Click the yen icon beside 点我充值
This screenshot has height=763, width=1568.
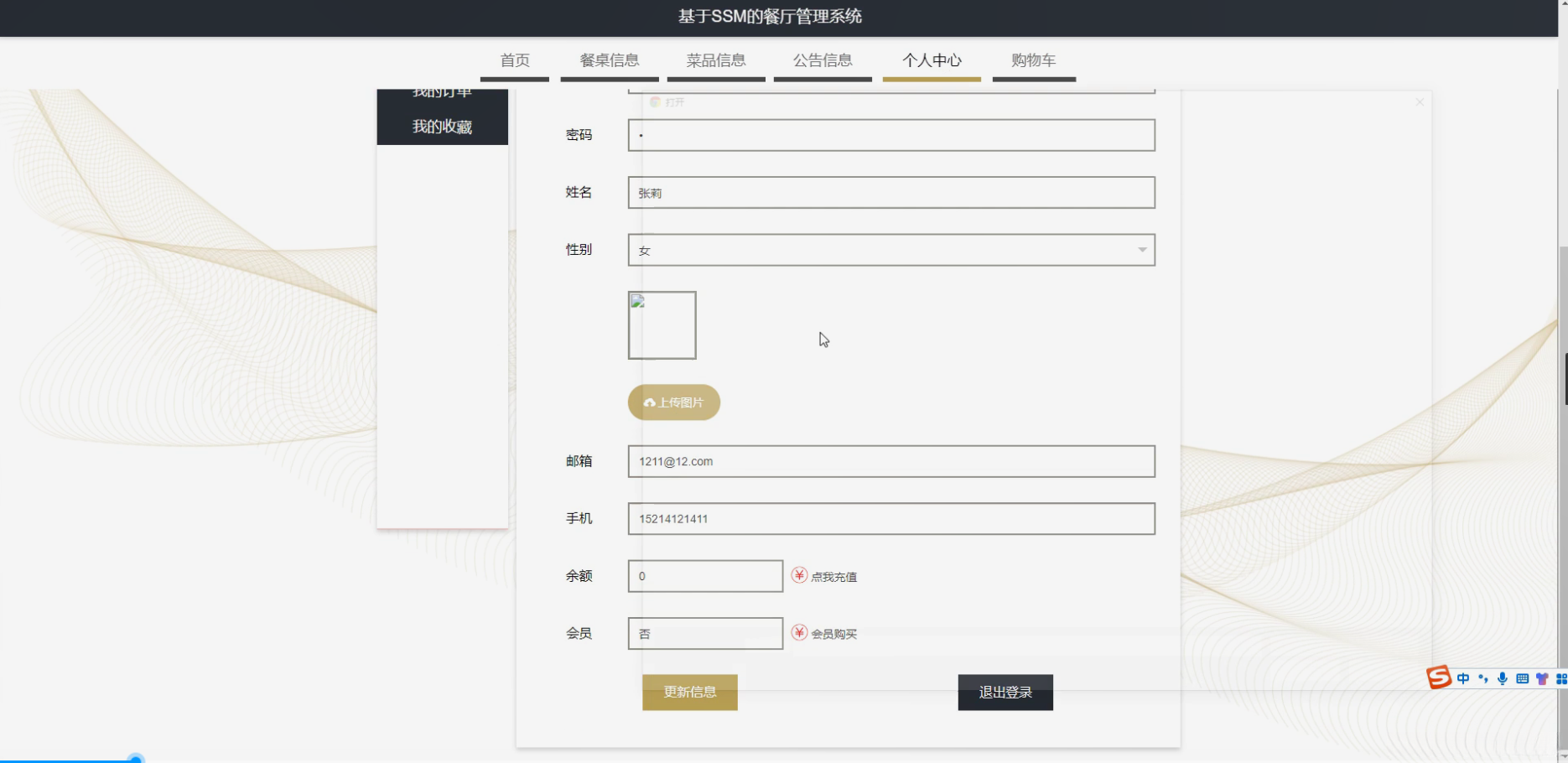799,575
